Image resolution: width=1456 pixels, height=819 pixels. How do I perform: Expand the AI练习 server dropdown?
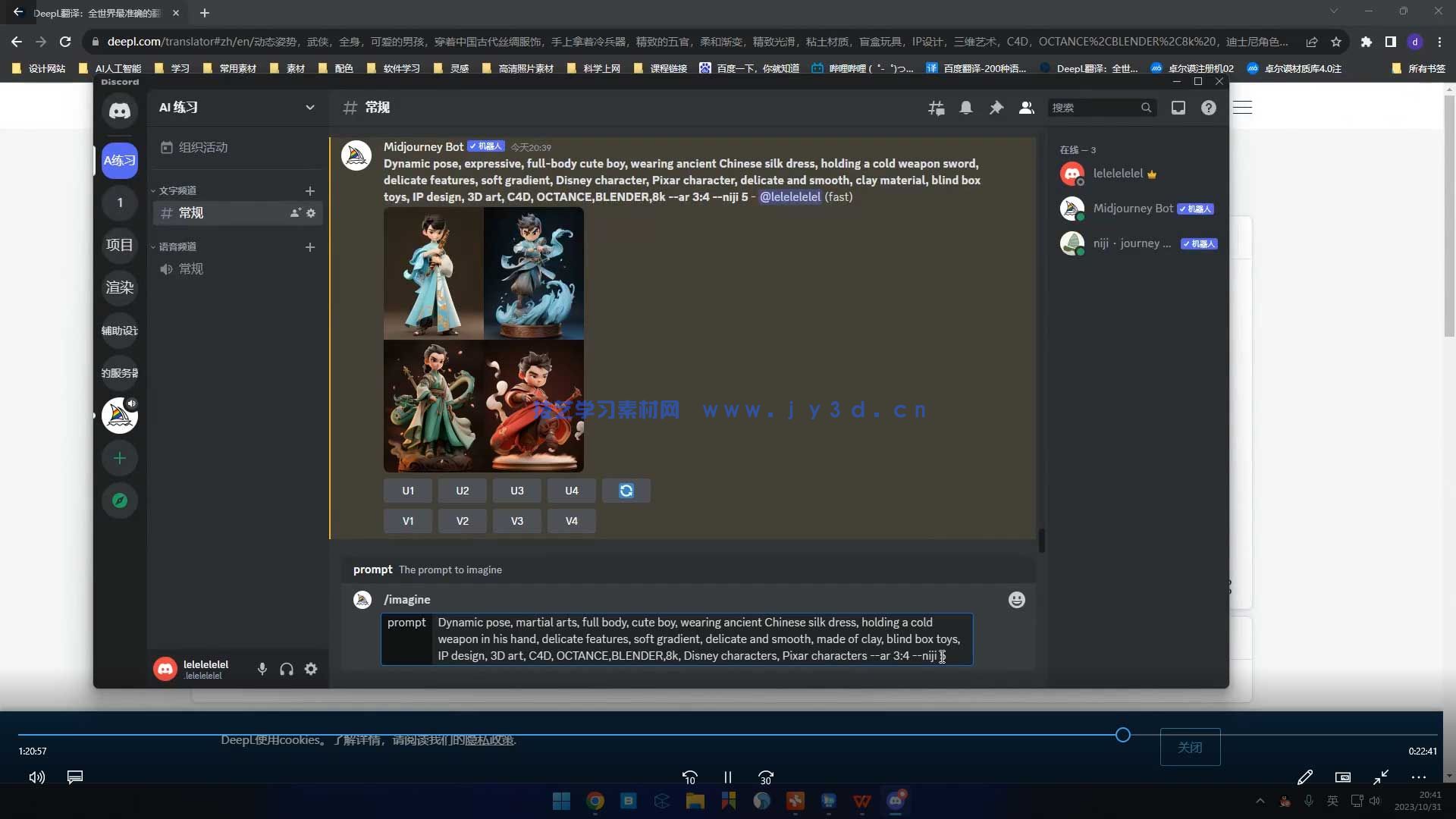309,108
